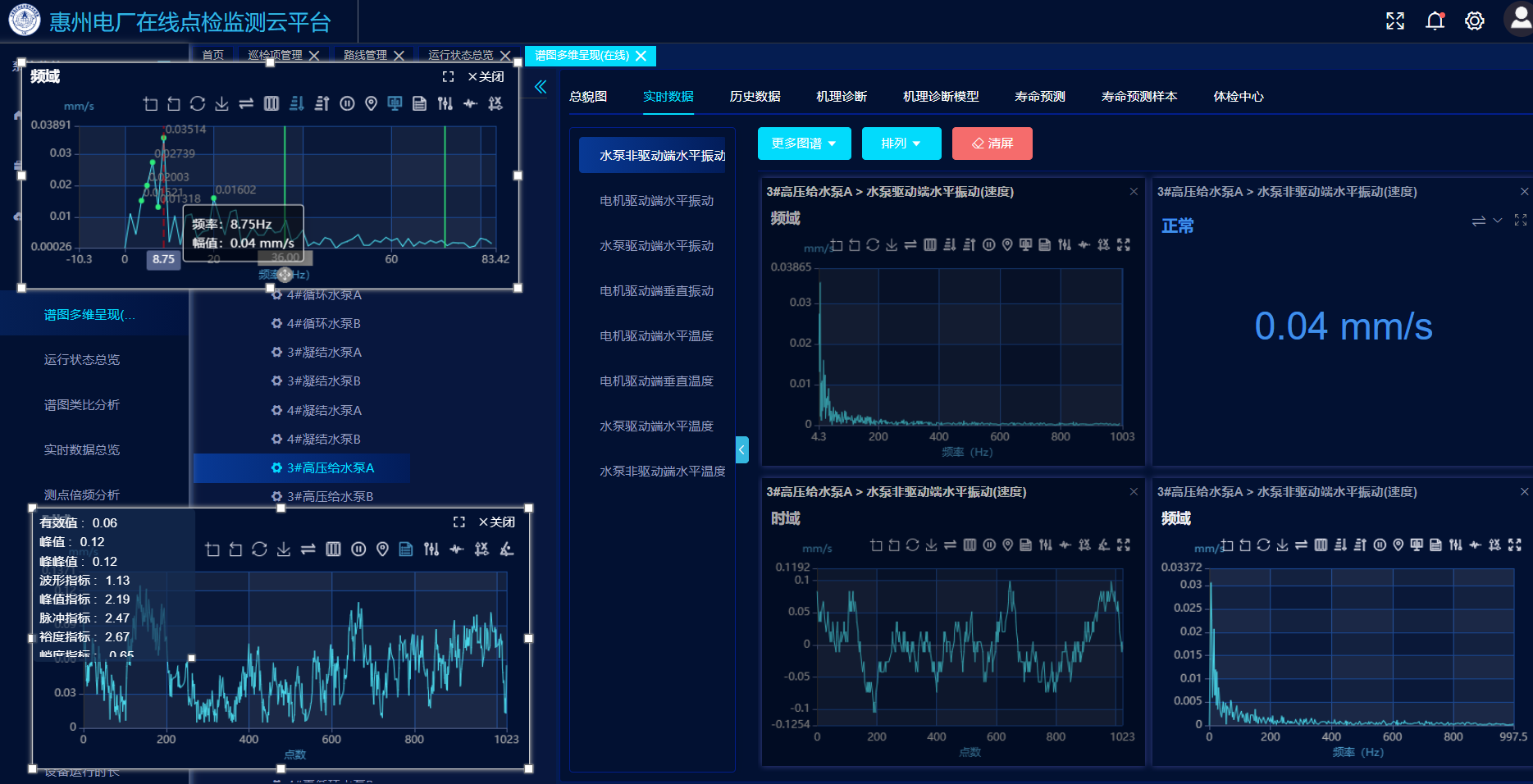Viewport: 1533px width, 784px height.
Task: Toggle pause icon in top-left 频域 popup toolbar
Action: click(347, 104)
